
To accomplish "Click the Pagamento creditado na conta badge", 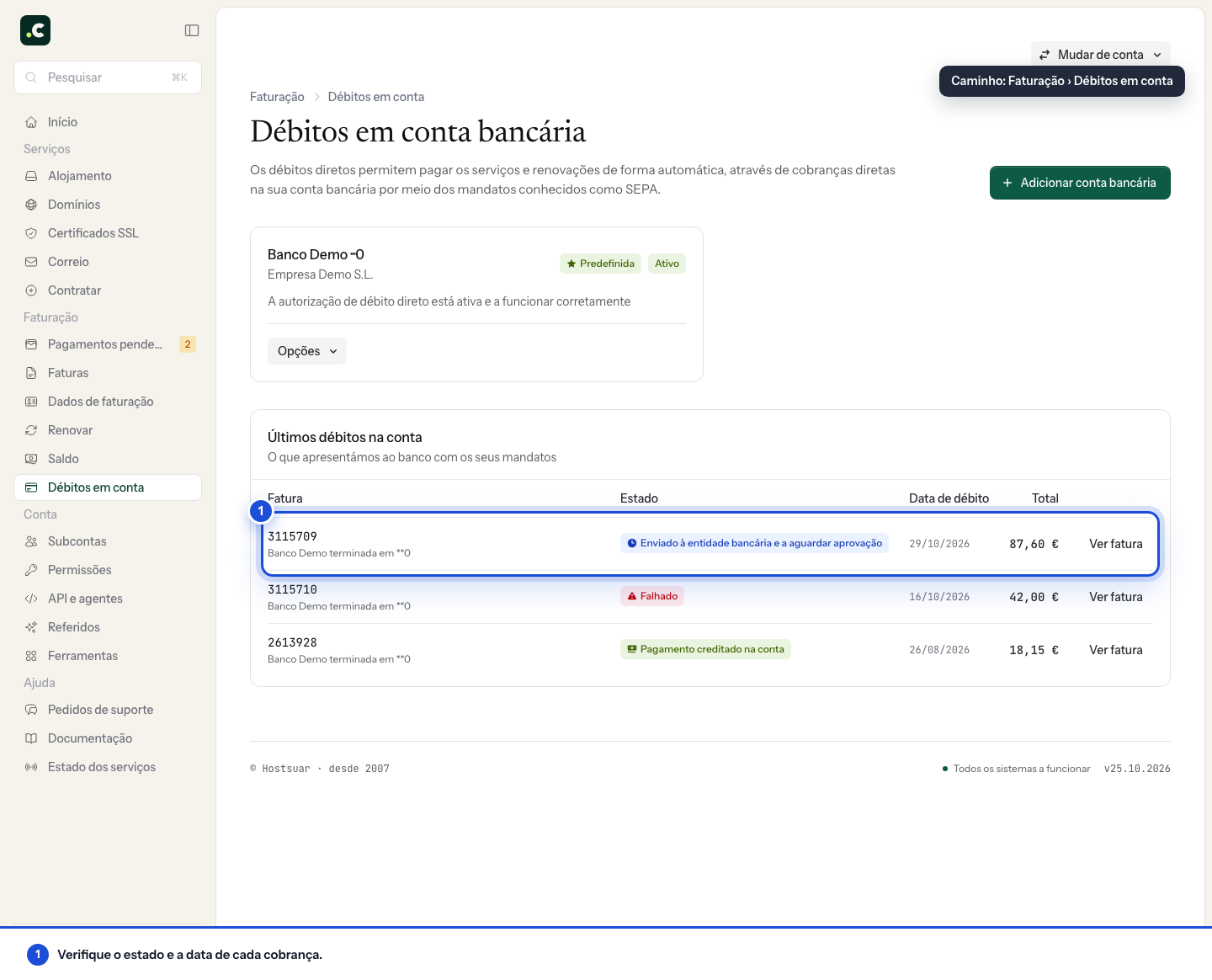I will point(705,649).
